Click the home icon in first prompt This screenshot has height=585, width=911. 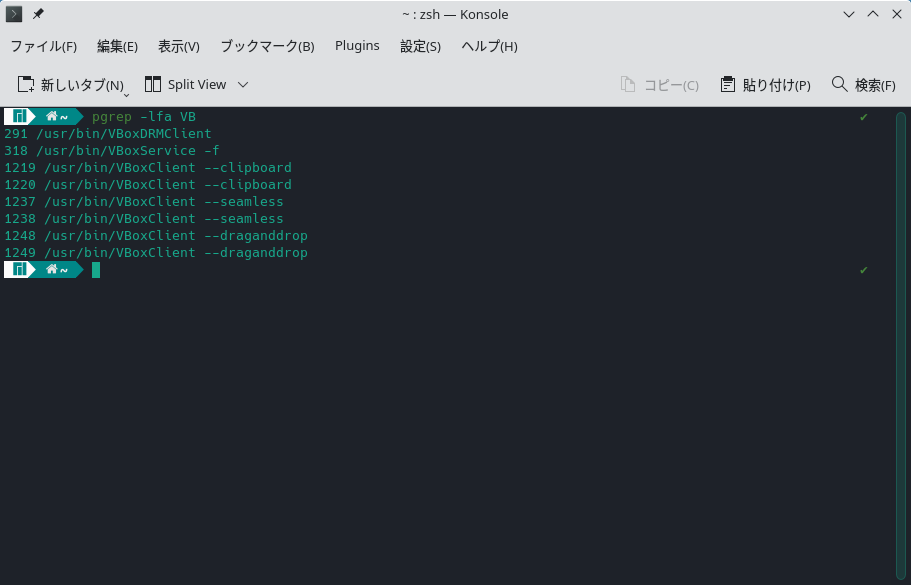coord(52,116)
